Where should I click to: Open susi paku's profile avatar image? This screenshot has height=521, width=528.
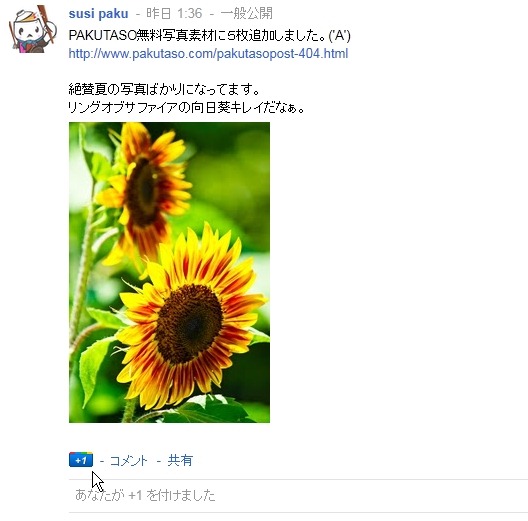click(33, 29)
